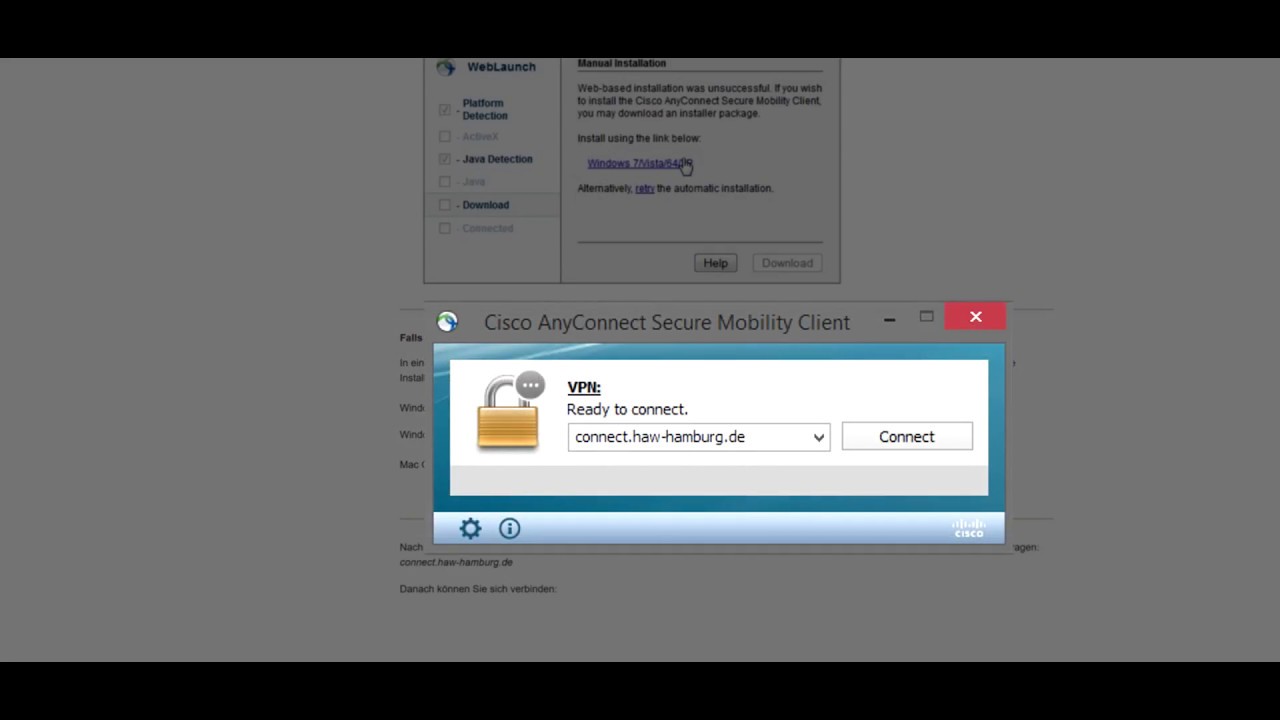
Task: Click 'Cisco AnyConnect Secure Mobility Client' title text
Action: [667, 322]
